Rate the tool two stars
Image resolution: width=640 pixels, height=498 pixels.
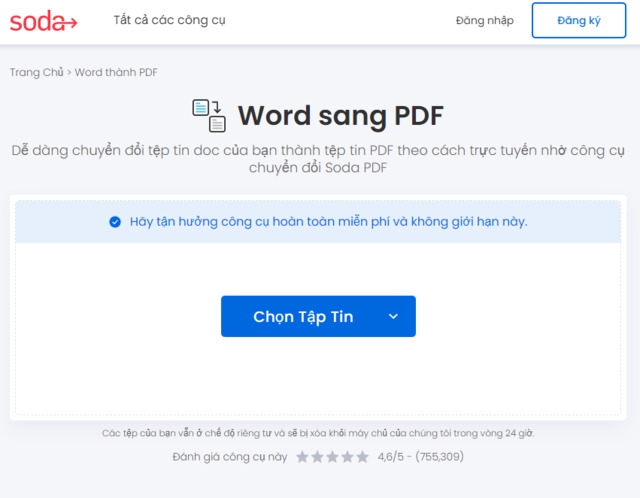[x=317, y=457]
